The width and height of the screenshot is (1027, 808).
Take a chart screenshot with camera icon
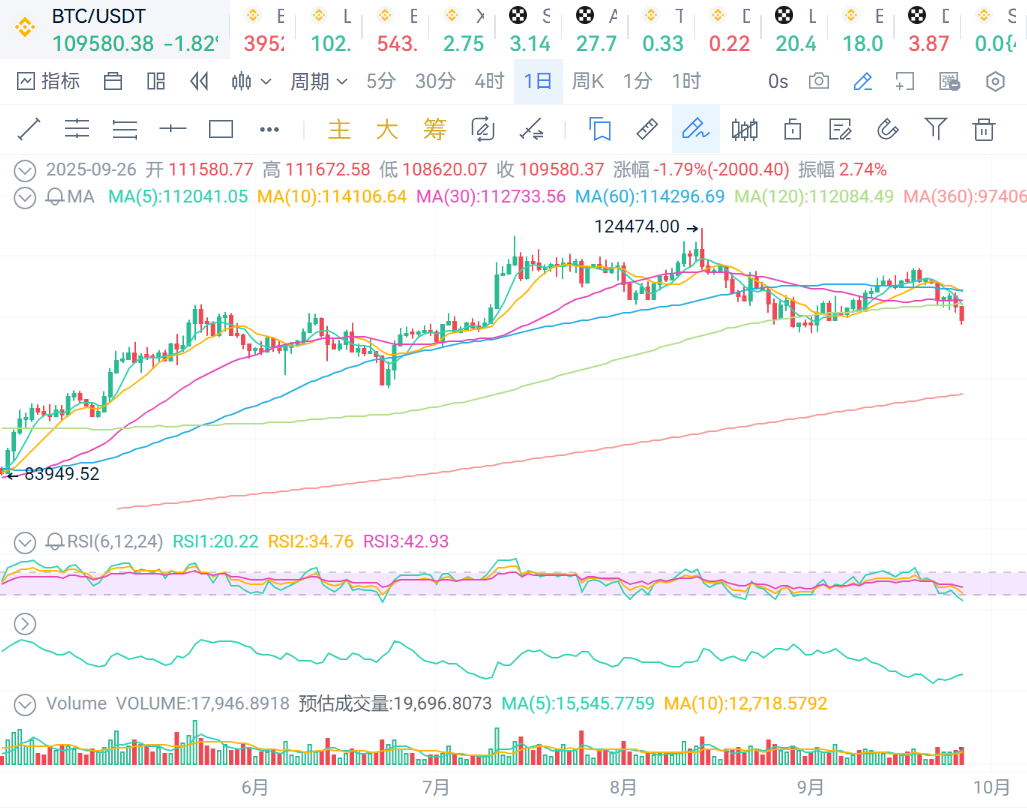click(x=819, y=81)
